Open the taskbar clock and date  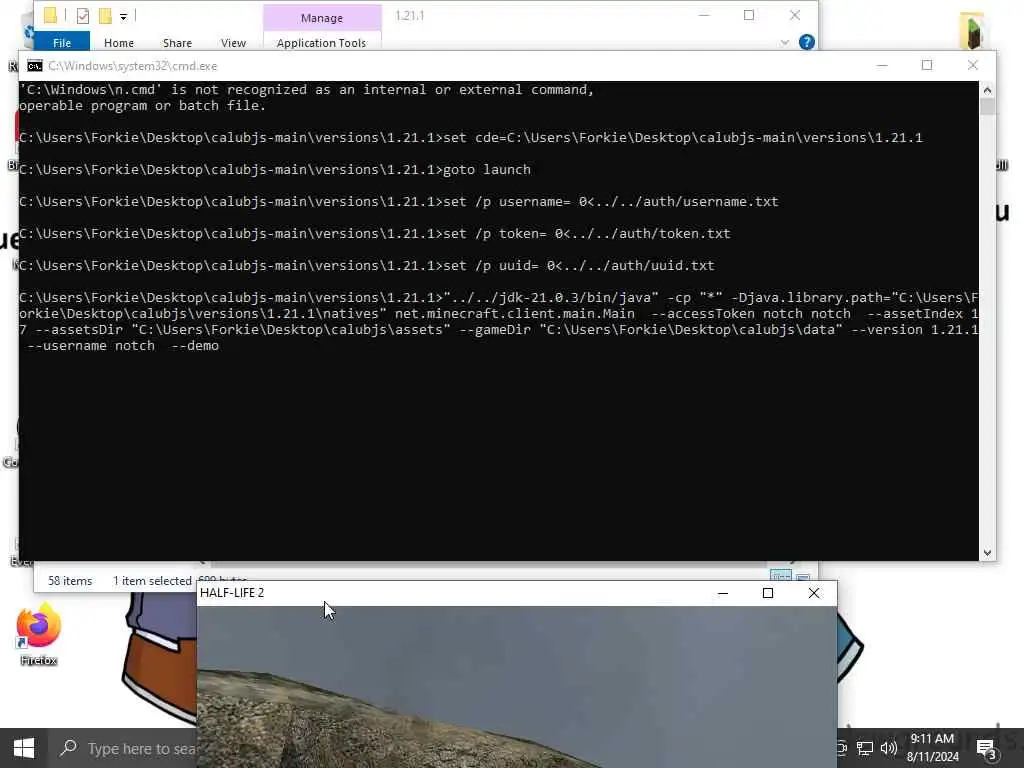coord(933,748)
